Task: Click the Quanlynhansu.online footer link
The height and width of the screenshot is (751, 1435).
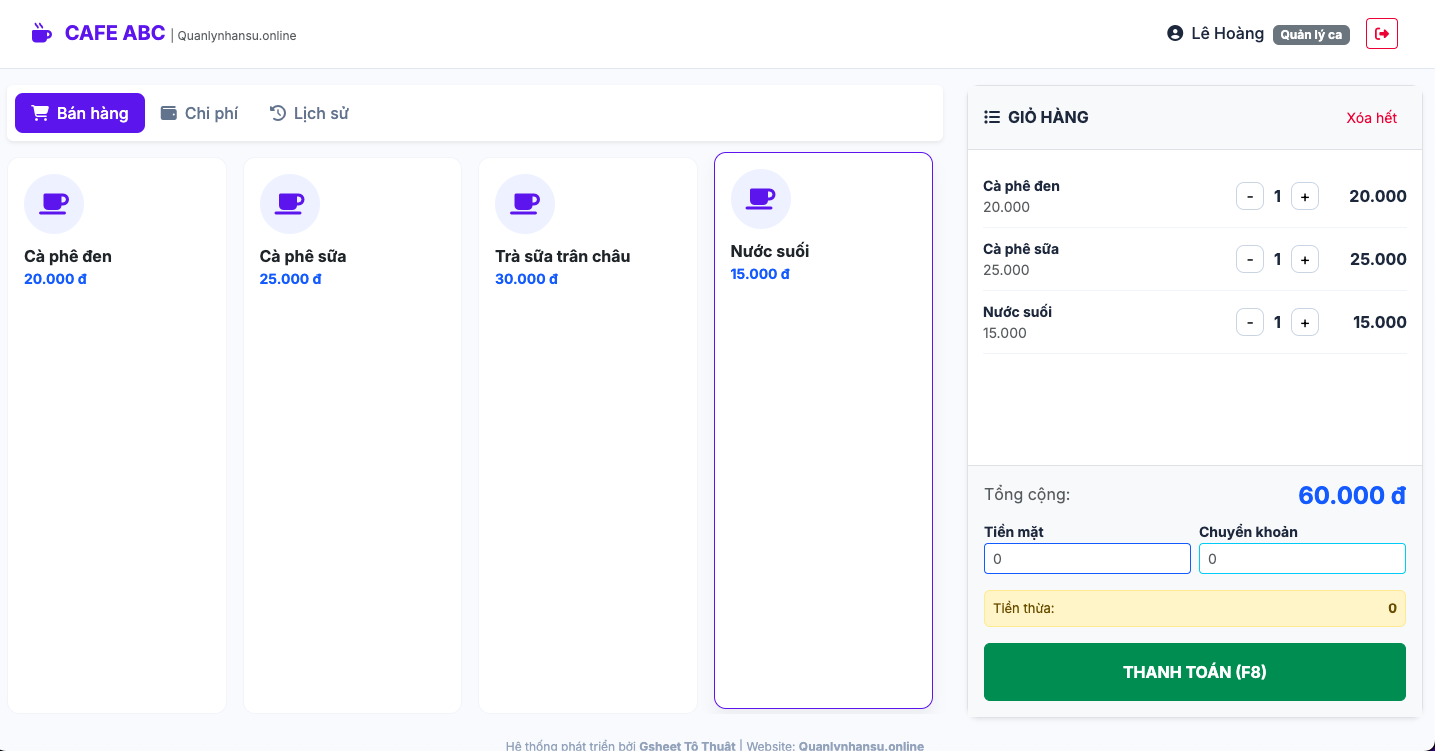Action: 860,745
